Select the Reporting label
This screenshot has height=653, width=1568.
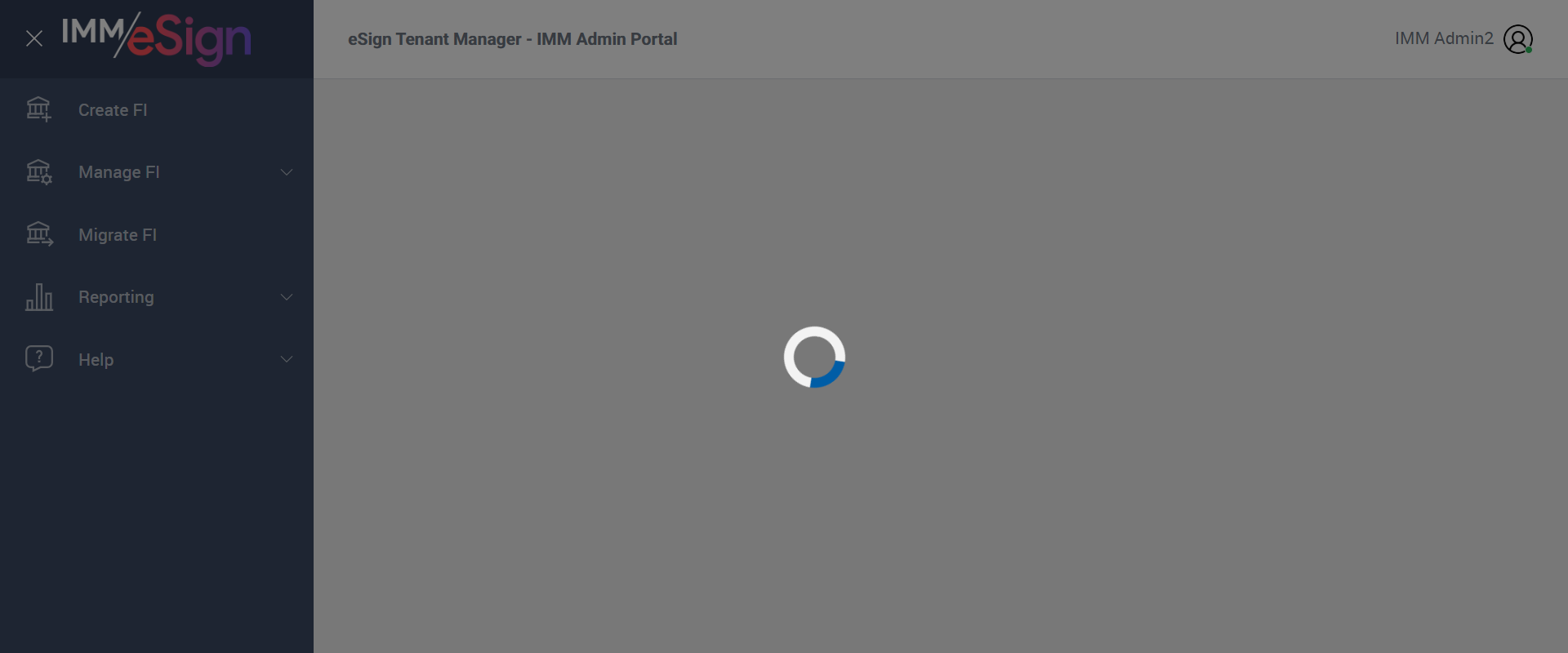(x=116, y=297)
